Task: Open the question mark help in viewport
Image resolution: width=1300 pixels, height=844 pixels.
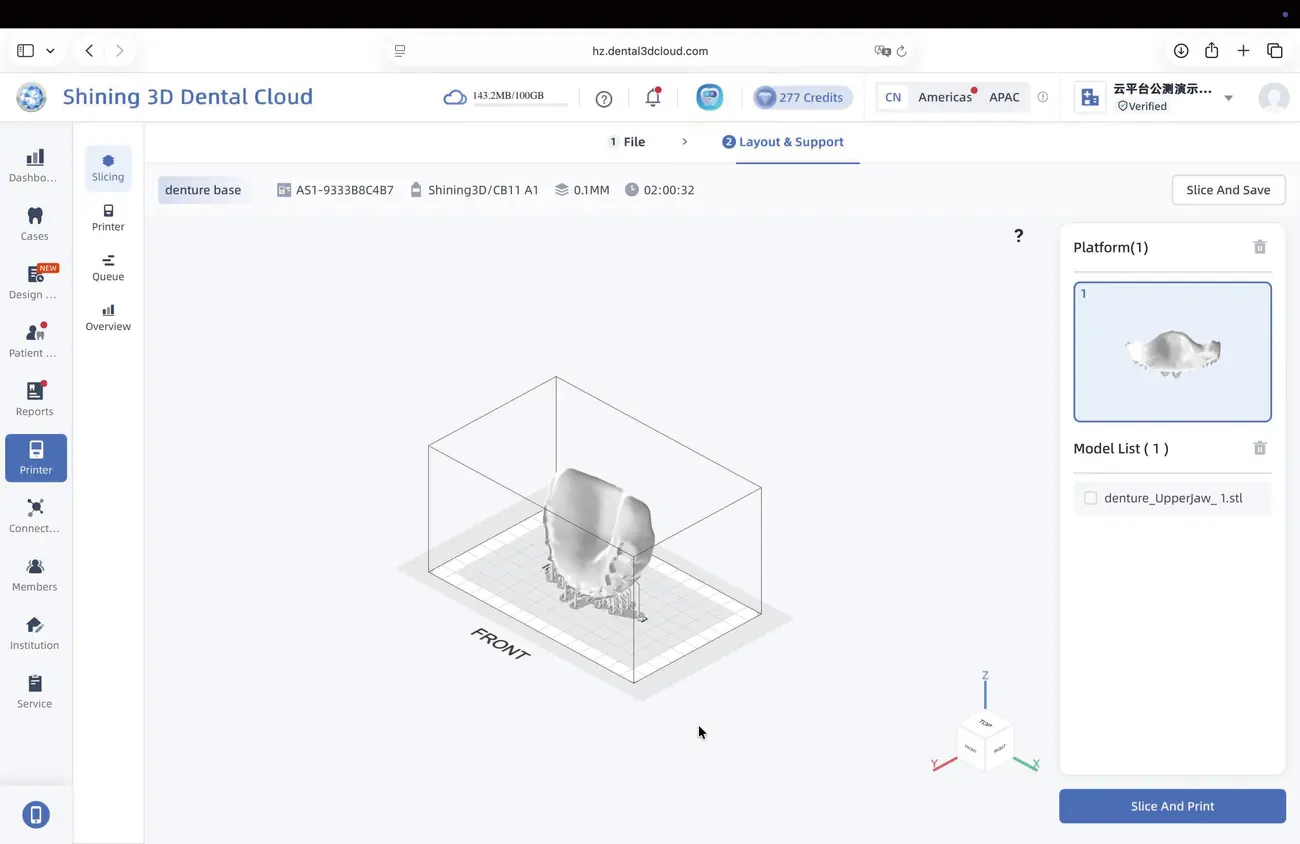Action: (x=1018, y=236)
